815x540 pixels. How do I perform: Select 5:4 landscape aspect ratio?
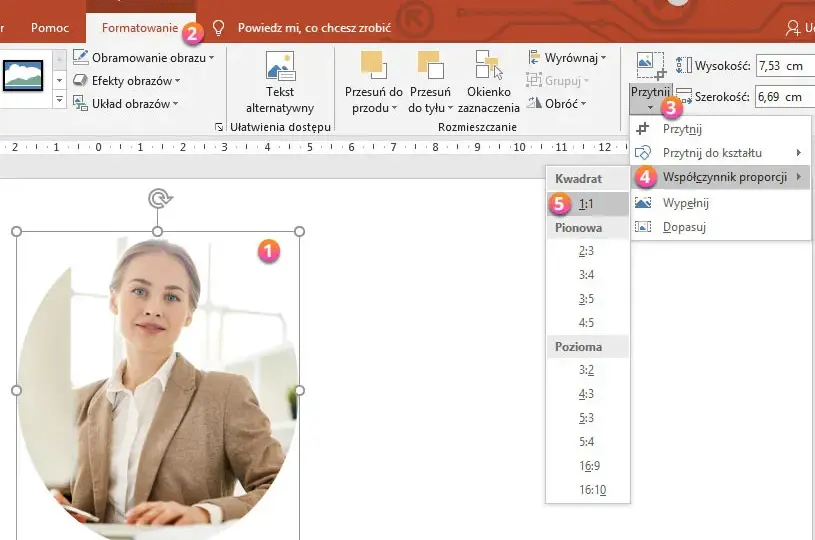[x=588, y=442]
